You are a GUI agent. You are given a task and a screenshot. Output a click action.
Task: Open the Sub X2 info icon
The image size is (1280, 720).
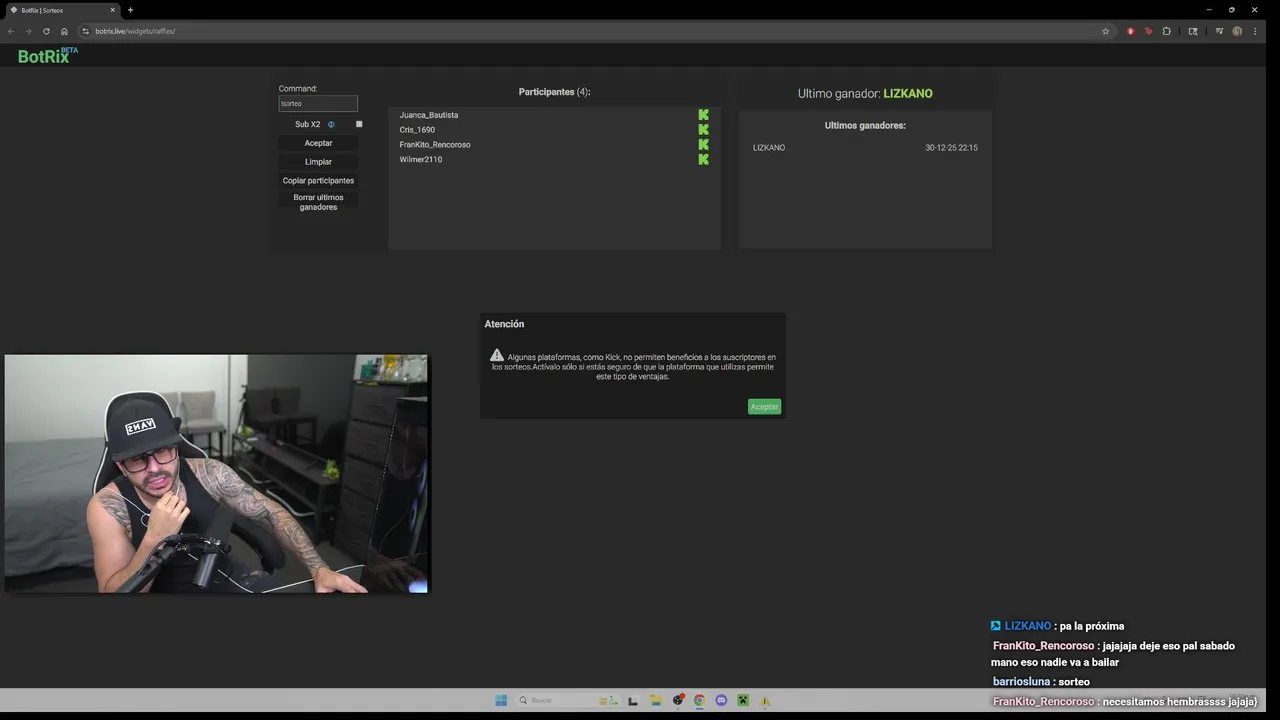pos(331,124)
